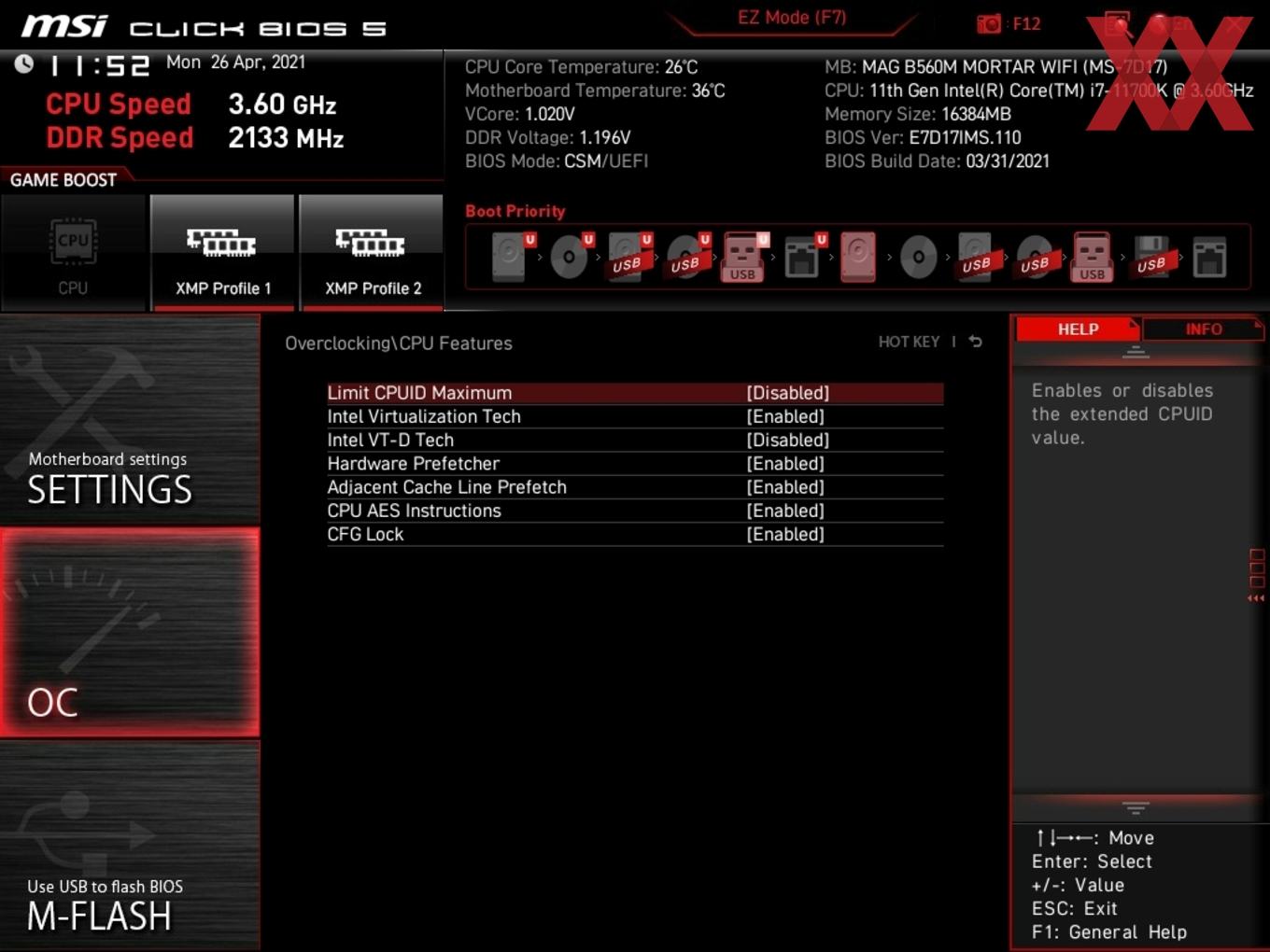
Task: Click the DDR Voltage 1.196V reading
Action: 548,137
